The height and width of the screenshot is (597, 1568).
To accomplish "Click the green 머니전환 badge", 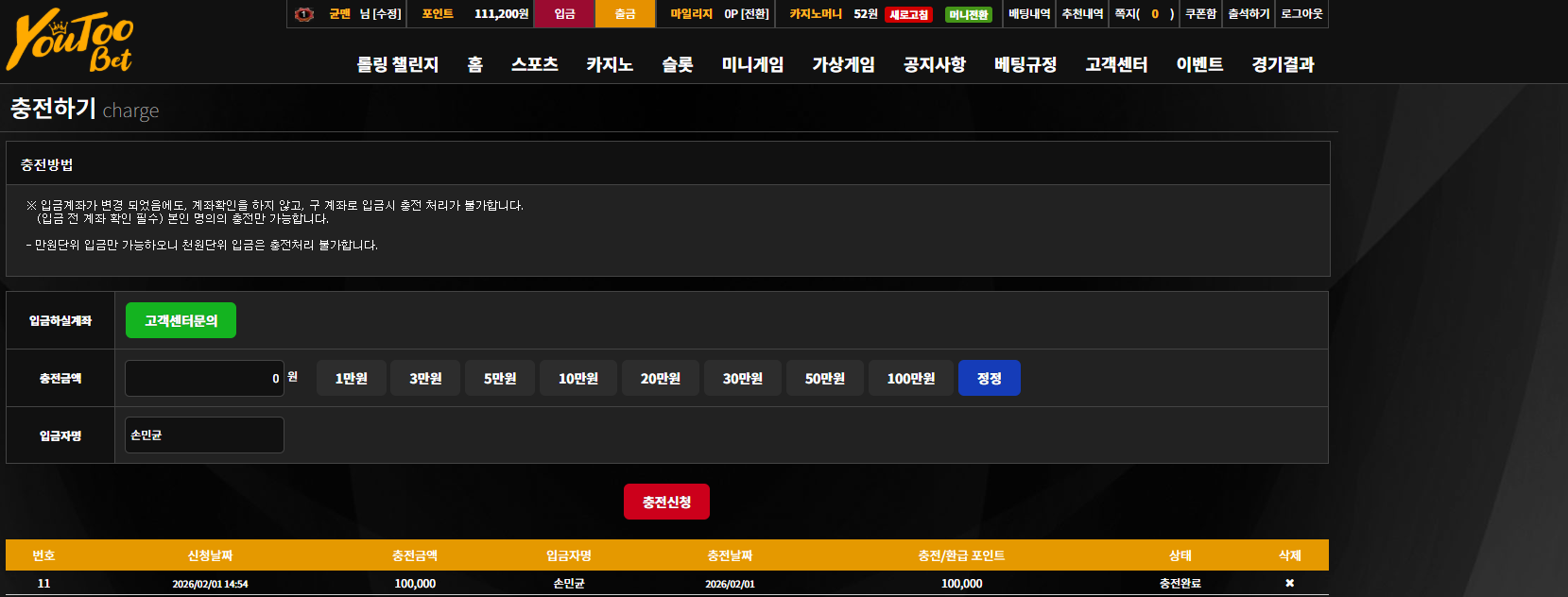I will pyautogui.click(x=968, y=14).
